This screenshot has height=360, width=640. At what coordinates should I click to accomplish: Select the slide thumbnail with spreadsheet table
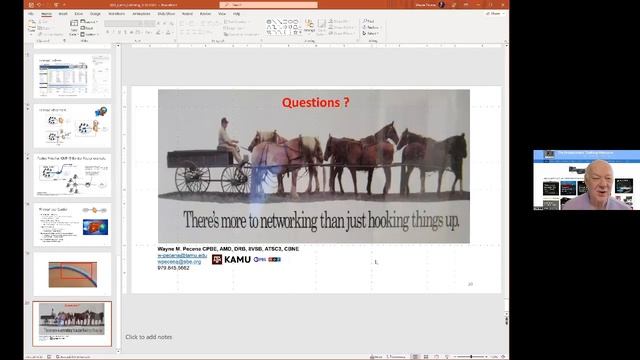[72, 76]
